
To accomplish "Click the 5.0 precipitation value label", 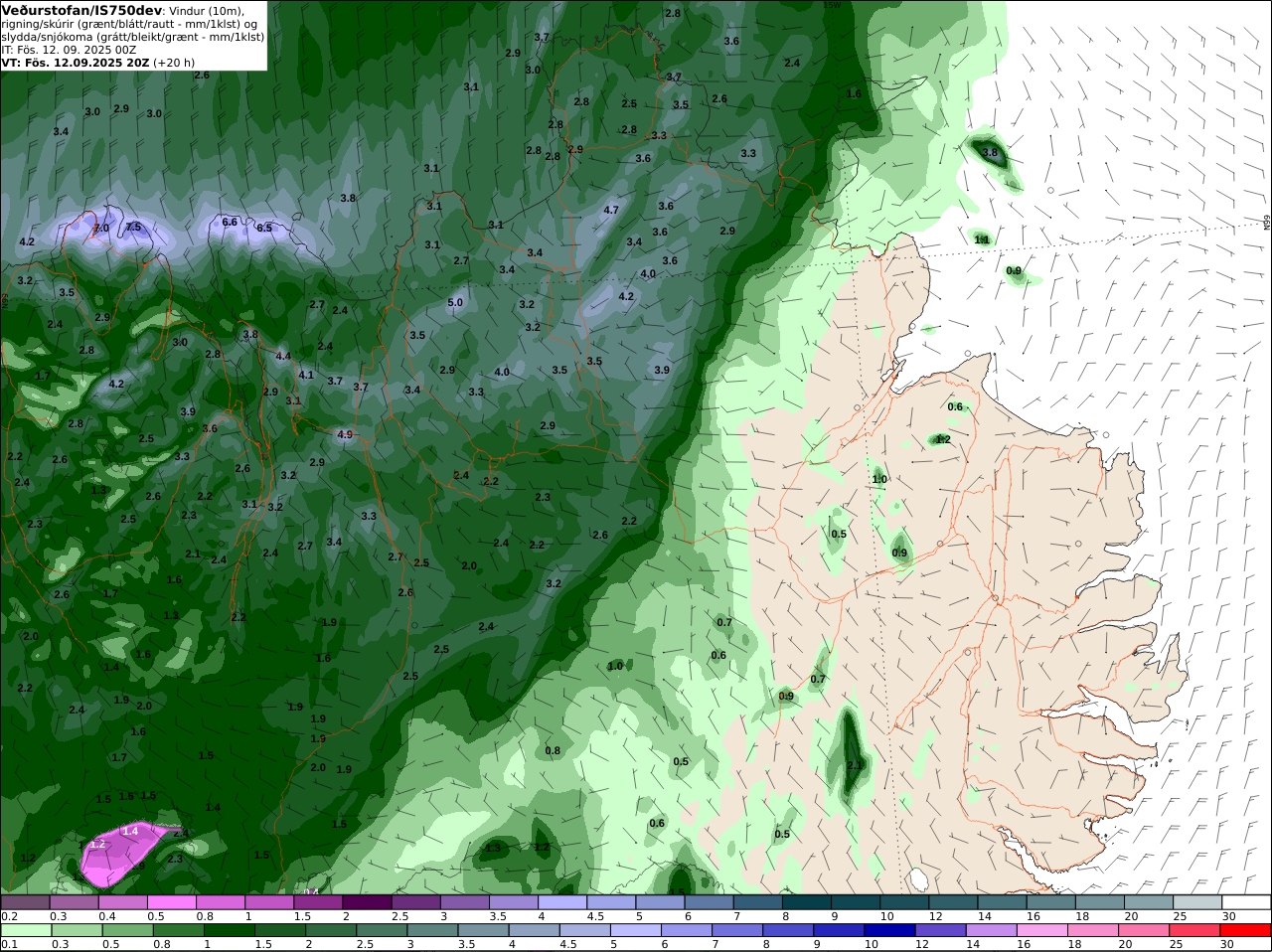I will [x=455, y=302].
